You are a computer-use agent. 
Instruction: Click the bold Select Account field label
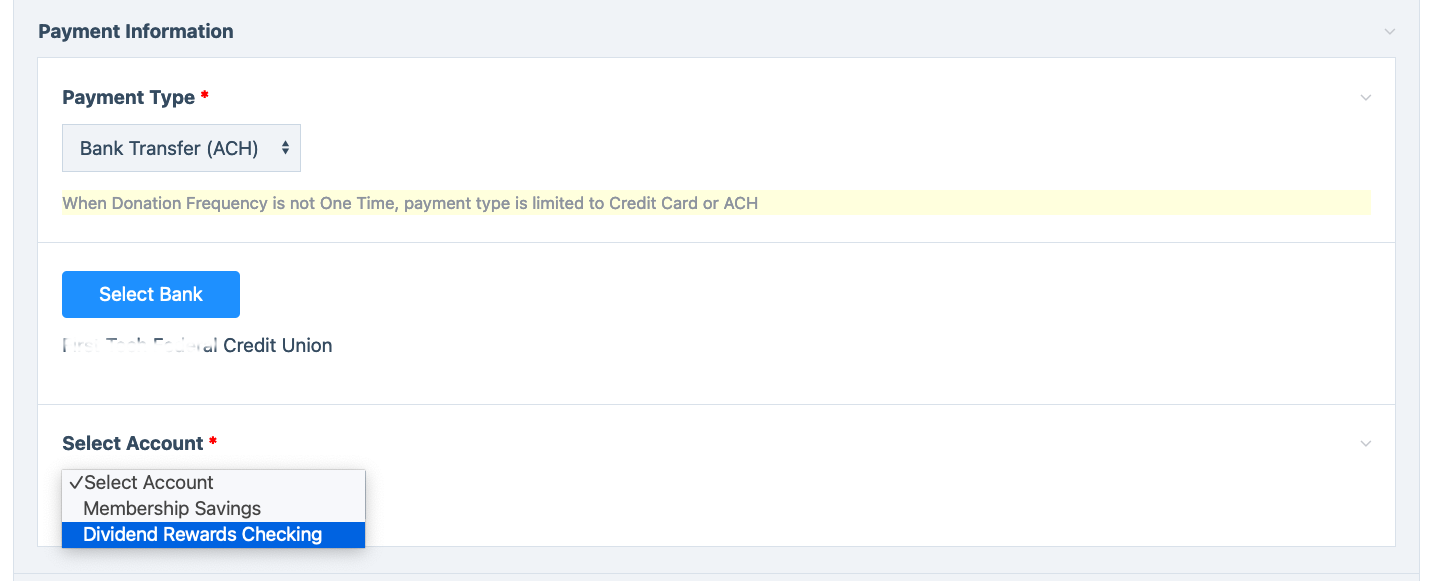pos(133,443)
